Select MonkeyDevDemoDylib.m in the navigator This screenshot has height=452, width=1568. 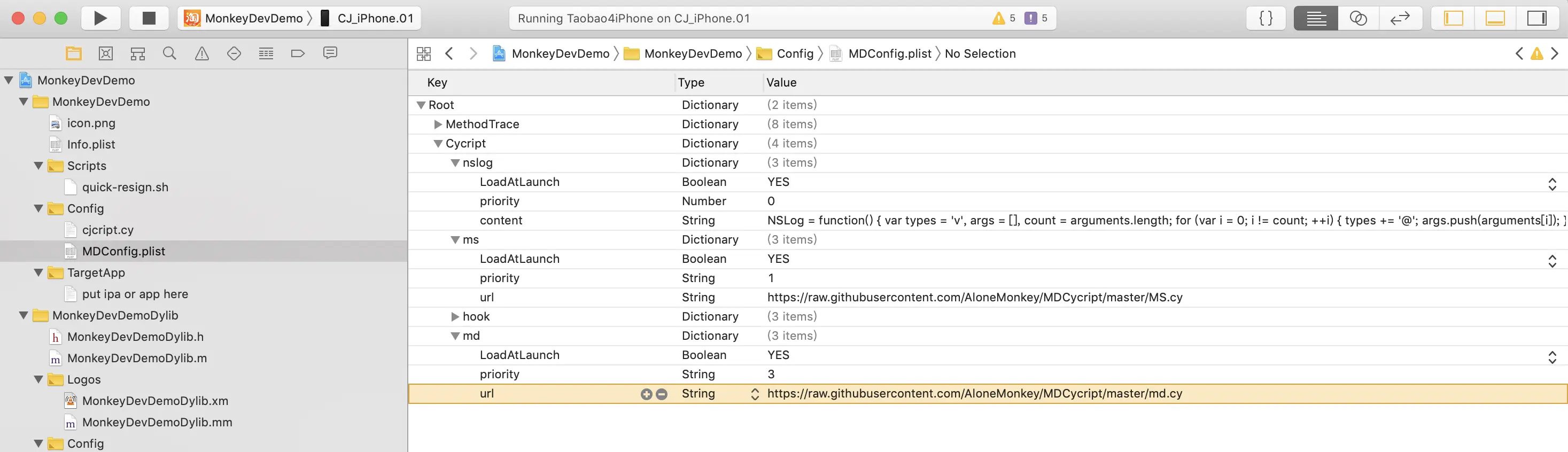coord(137,359)
